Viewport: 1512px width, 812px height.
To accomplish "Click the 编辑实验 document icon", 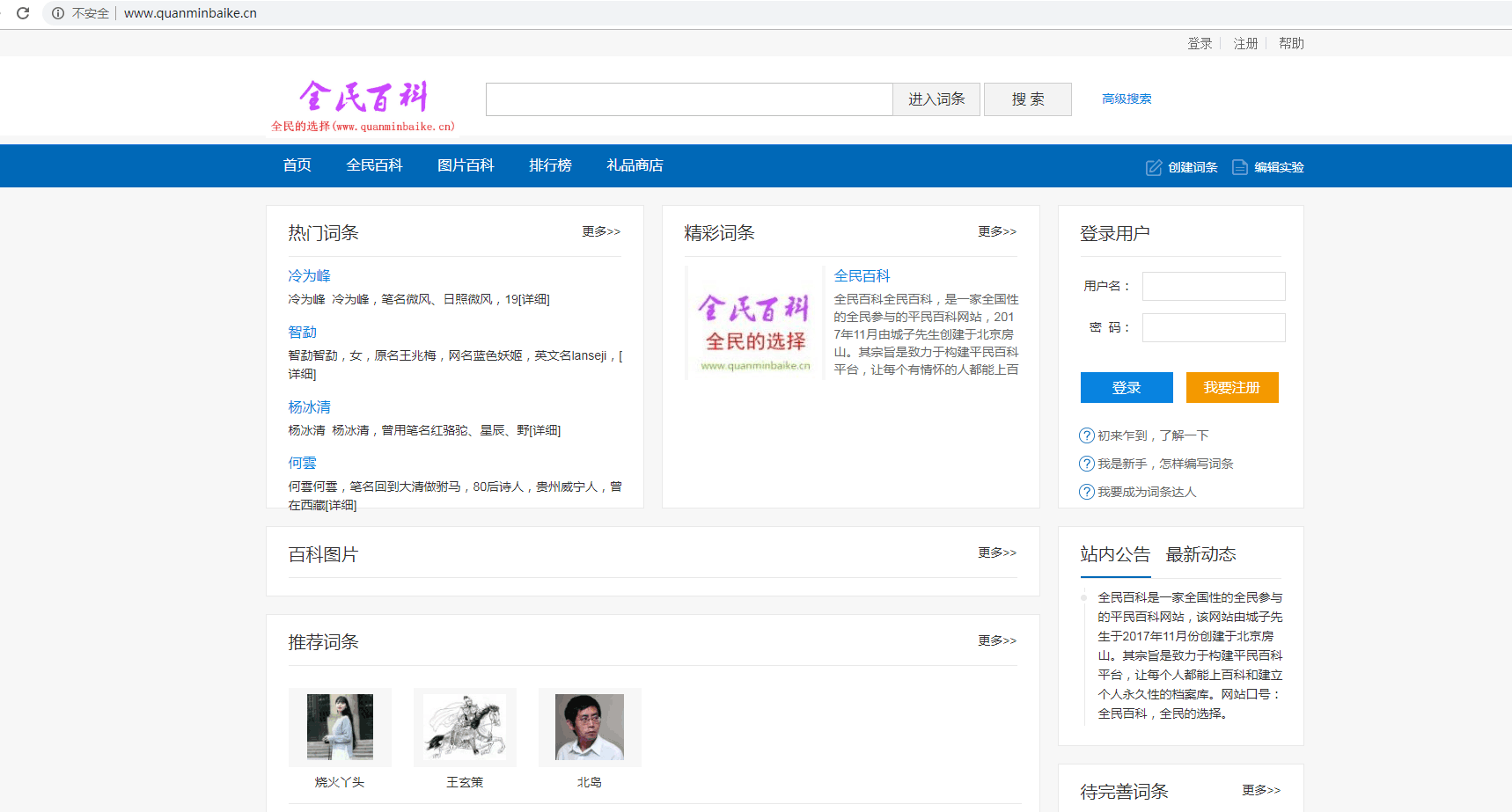I will (1239, 167).
